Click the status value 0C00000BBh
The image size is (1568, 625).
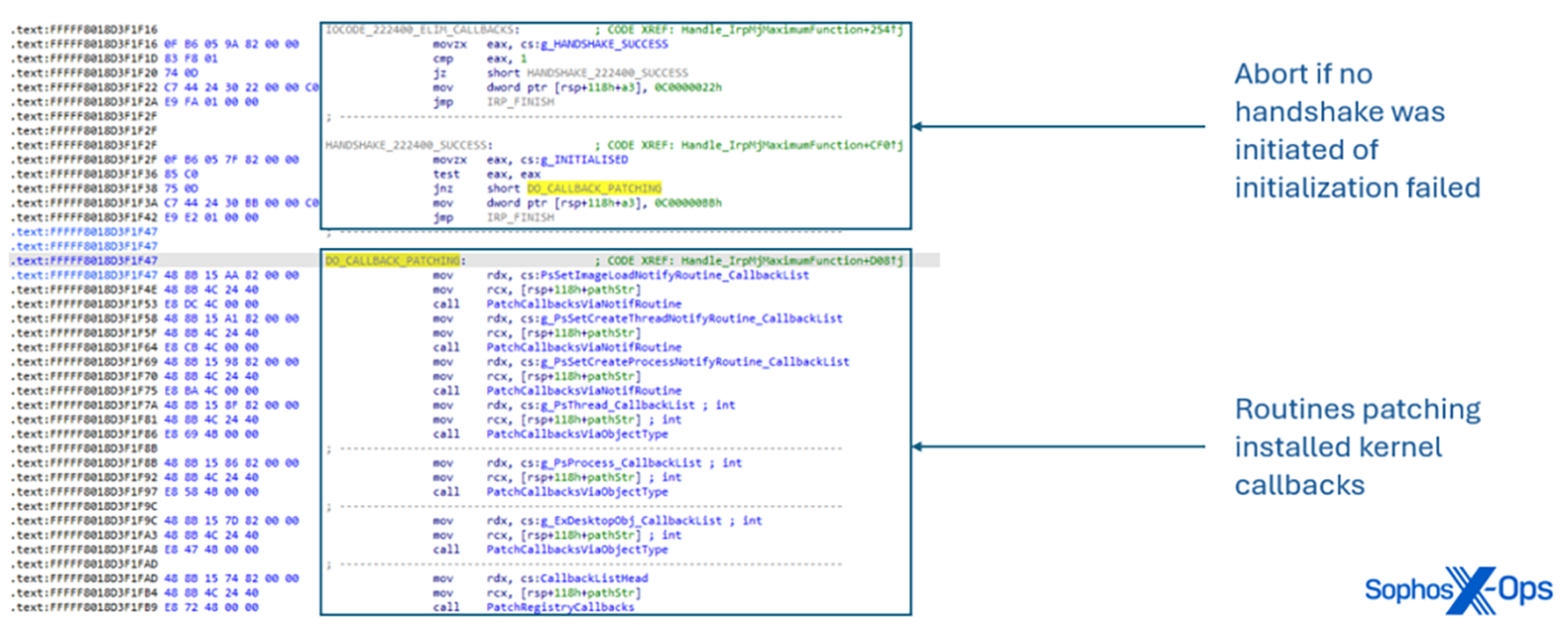[x=688, y=202]
